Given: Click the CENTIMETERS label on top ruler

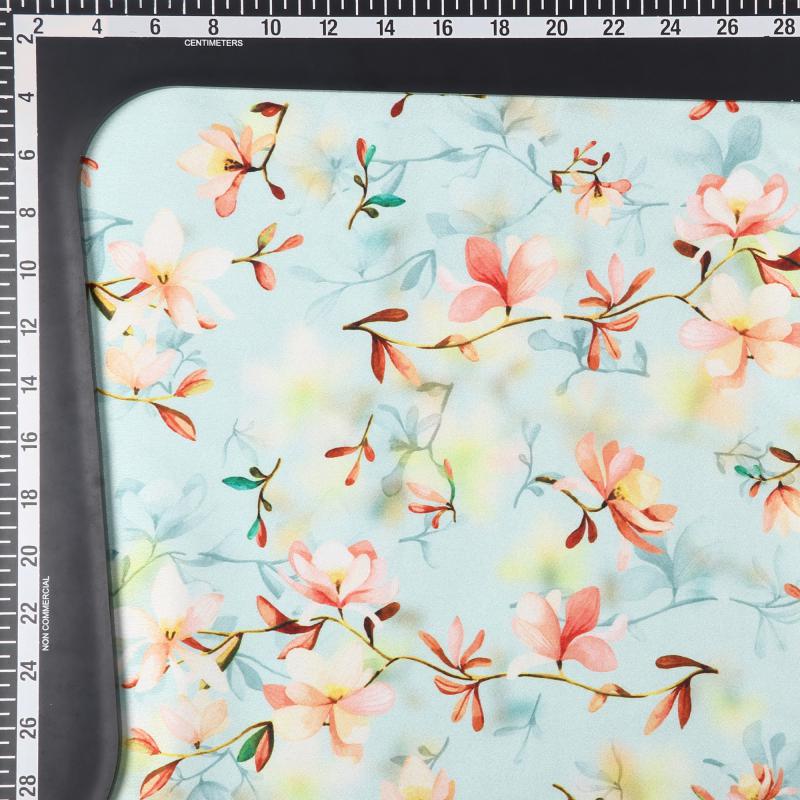Looking at the screenshot, I should pos(213,43).
